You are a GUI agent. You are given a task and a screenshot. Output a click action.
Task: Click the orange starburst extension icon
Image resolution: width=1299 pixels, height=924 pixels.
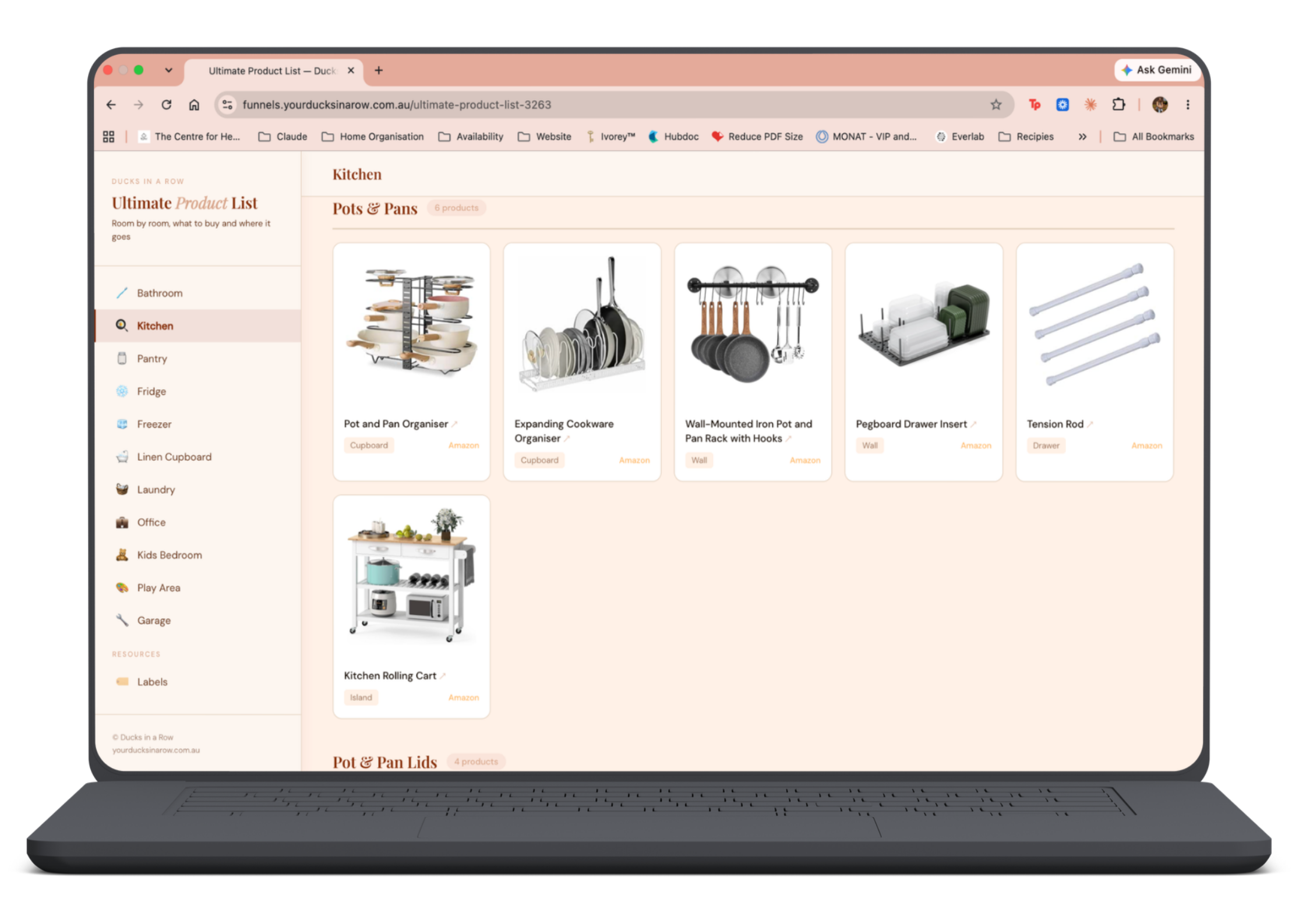1090,105
